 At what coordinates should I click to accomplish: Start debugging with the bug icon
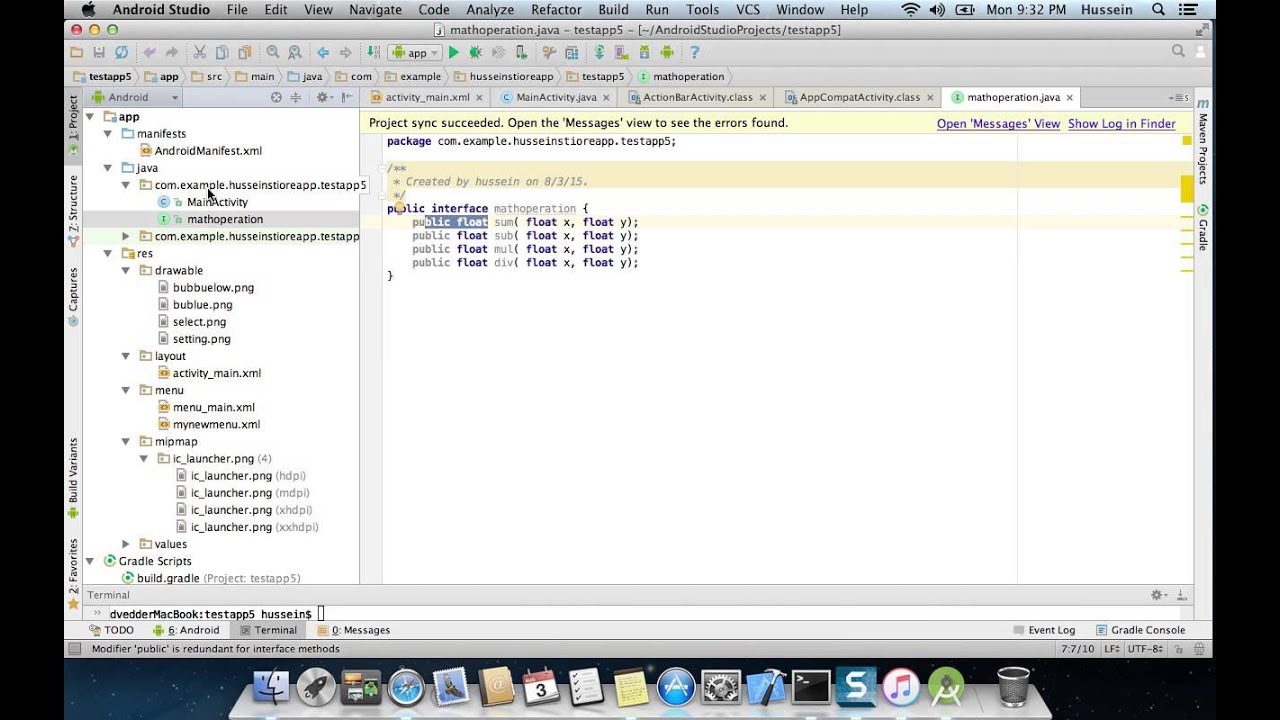(x=475, y=52)
